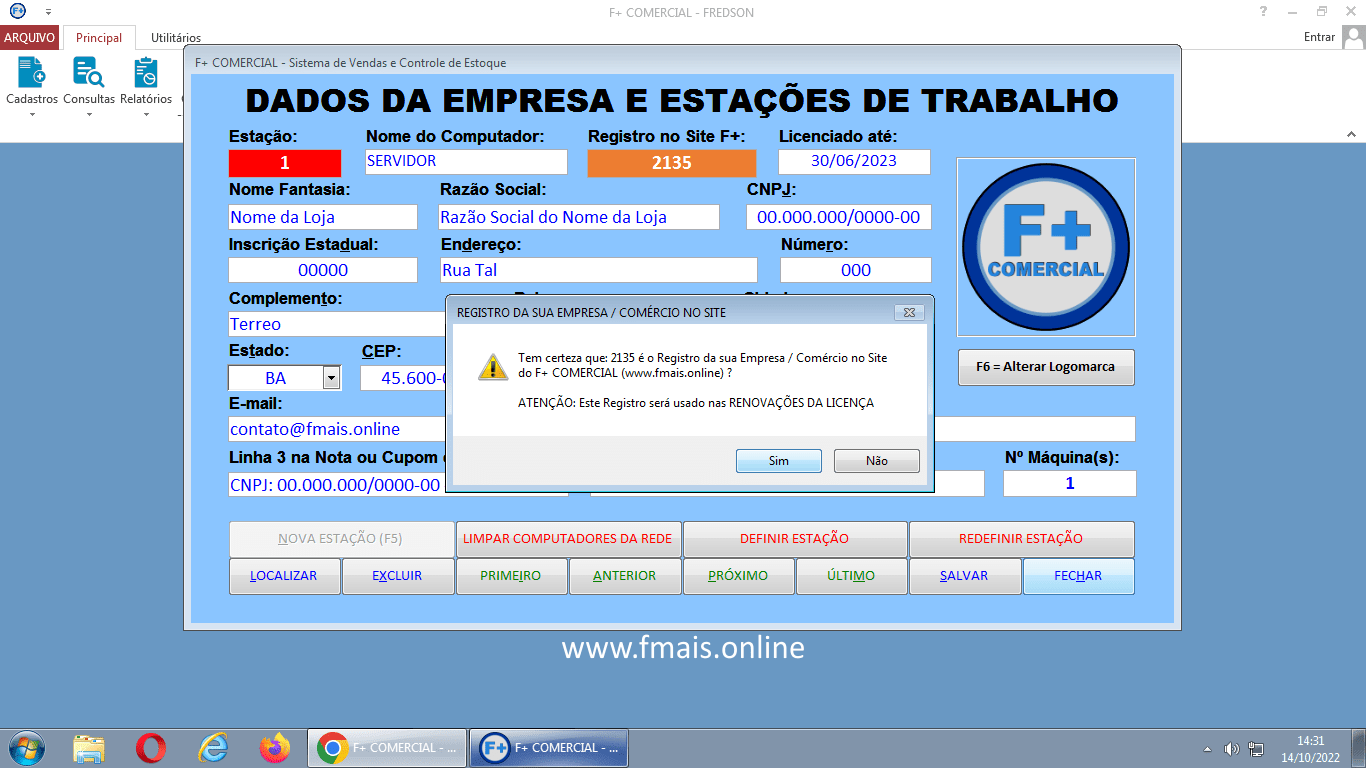This screenshot has height=768, width=1366.
Task: Click the user avatar next to Entrar
Action: [1353, 37]
